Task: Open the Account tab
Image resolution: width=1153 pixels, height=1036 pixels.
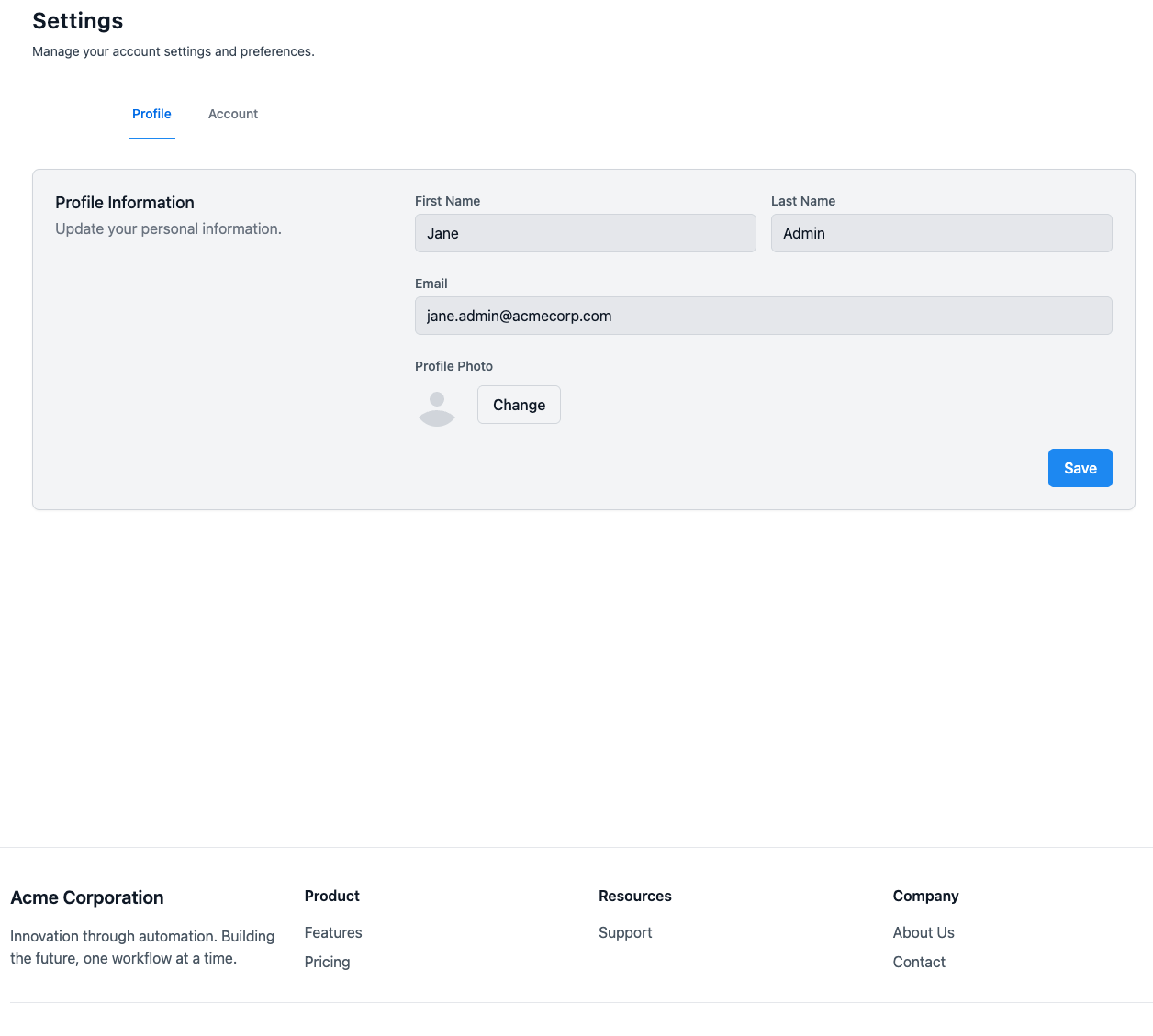Action: point(233,114)
